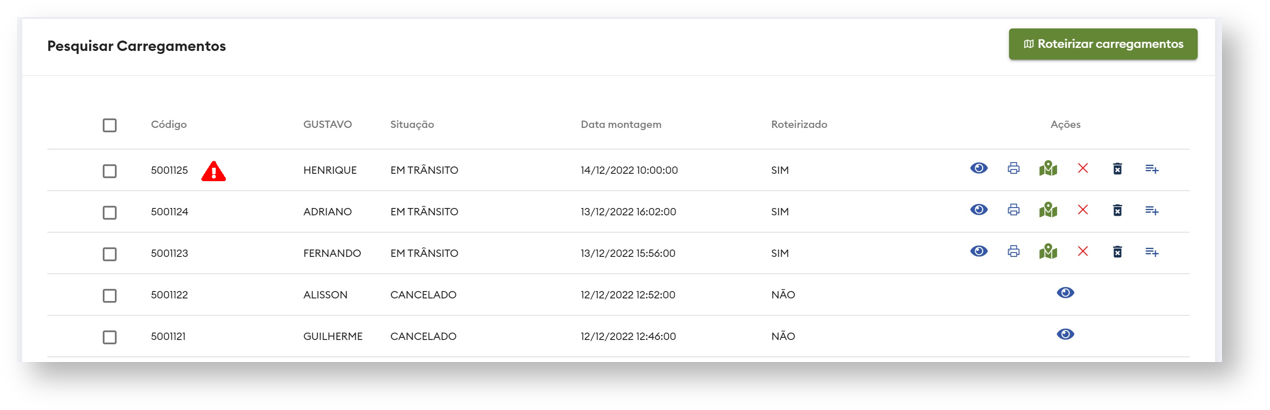Click Pesquisar Carregamentos title

pos(137,46)
